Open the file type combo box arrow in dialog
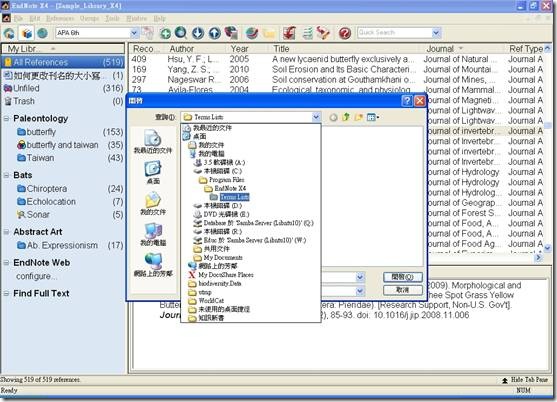Viewport: 557px width, 402px height. pyautogui.click(x=360, y=291)
